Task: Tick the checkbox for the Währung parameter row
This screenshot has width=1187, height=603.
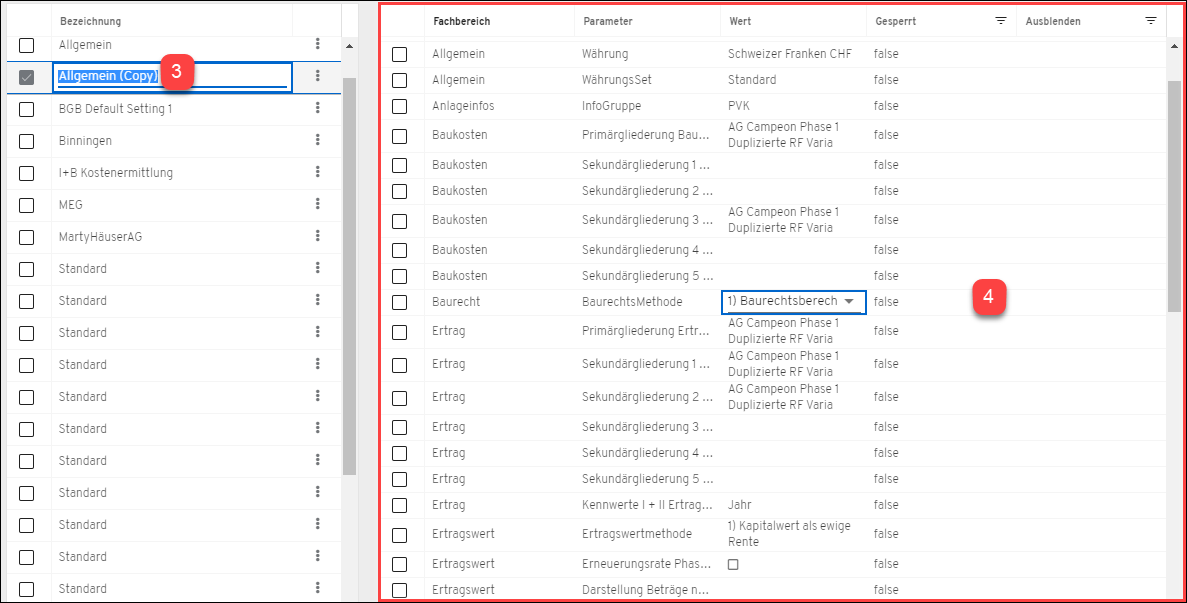Action: [x=400, y=54]
